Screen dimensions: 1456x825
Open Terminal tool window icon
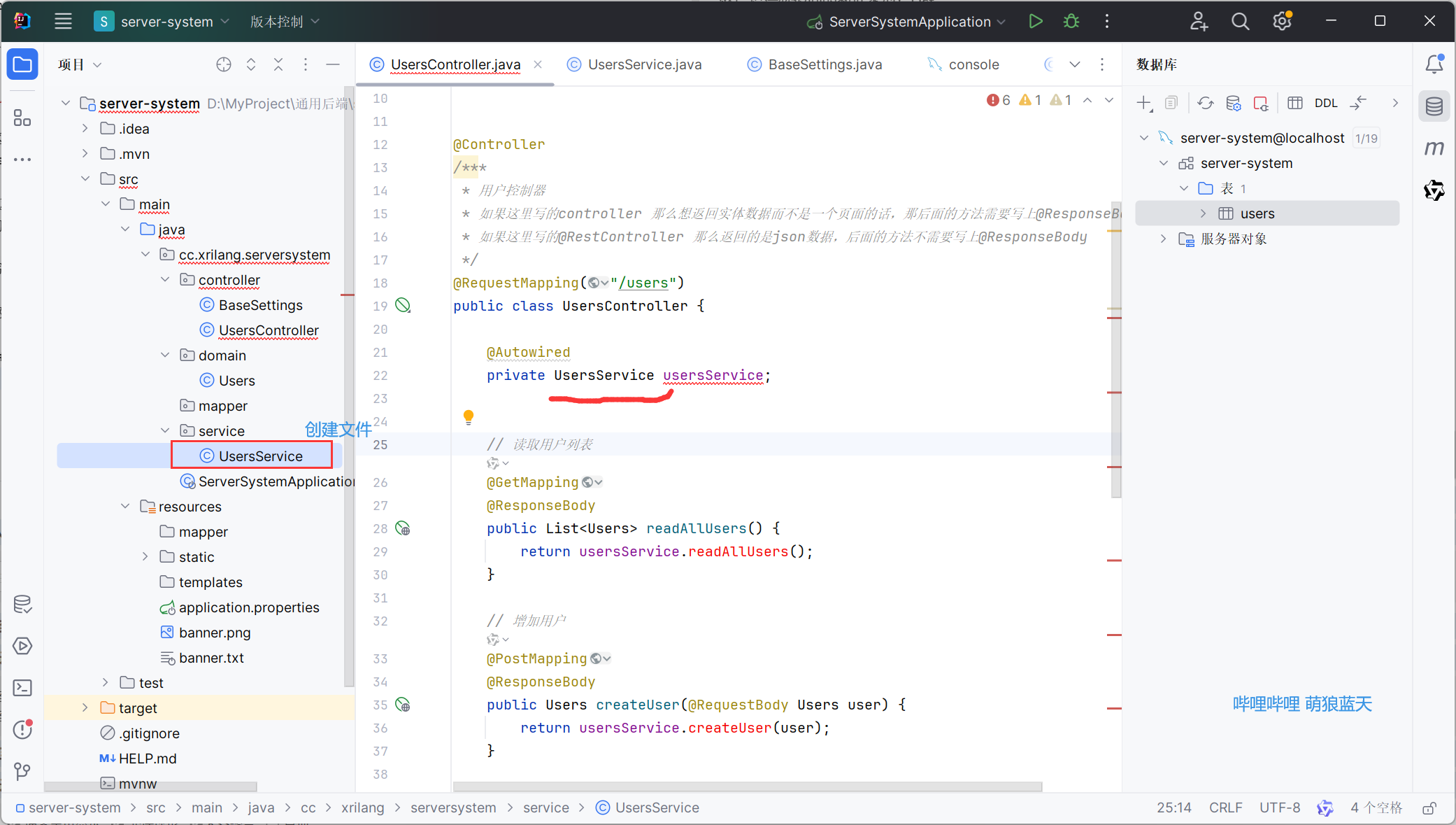(x=22, y=689)
